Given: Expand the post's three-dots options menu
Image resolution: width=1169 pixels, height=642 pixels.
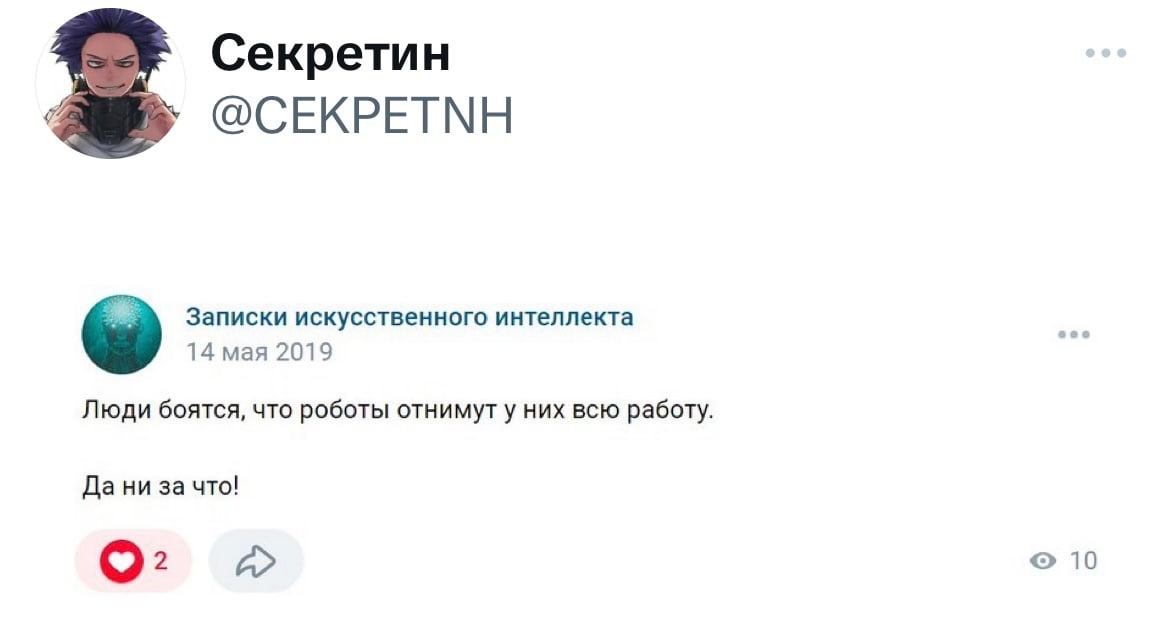Looking at the screenshot, I should coord(1073,335).
